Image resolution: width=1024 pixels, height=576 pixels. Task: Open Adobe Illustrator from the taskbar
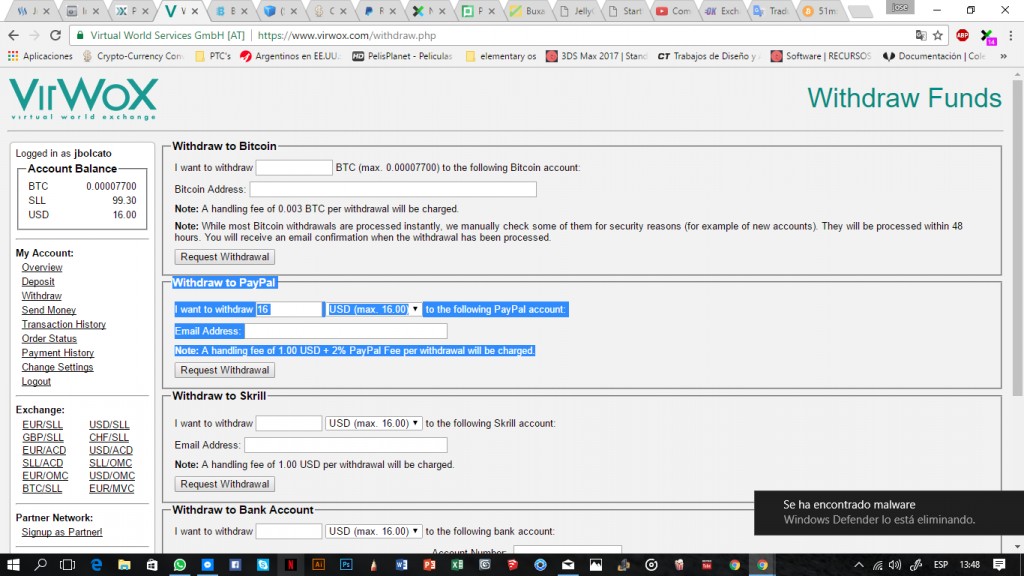(319, 565)
